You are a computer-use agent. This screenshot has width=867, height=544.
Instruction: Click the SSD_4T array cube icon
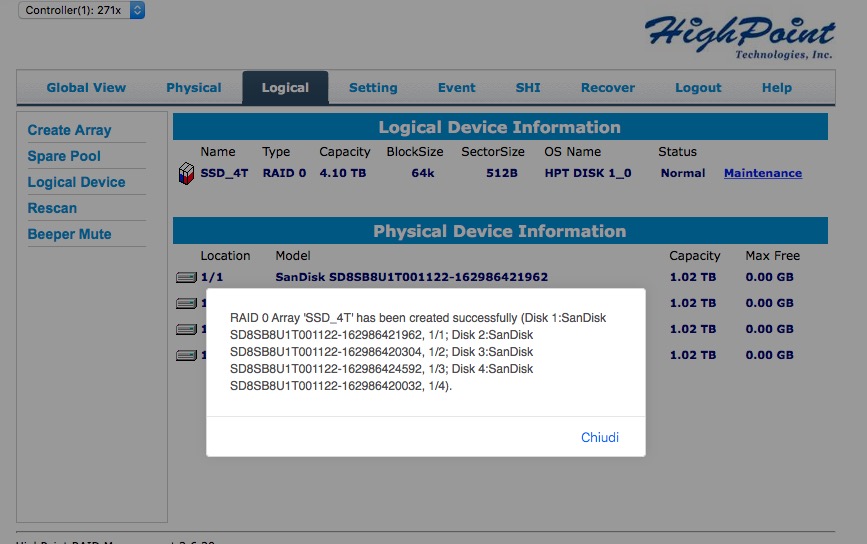pos(186,174)
